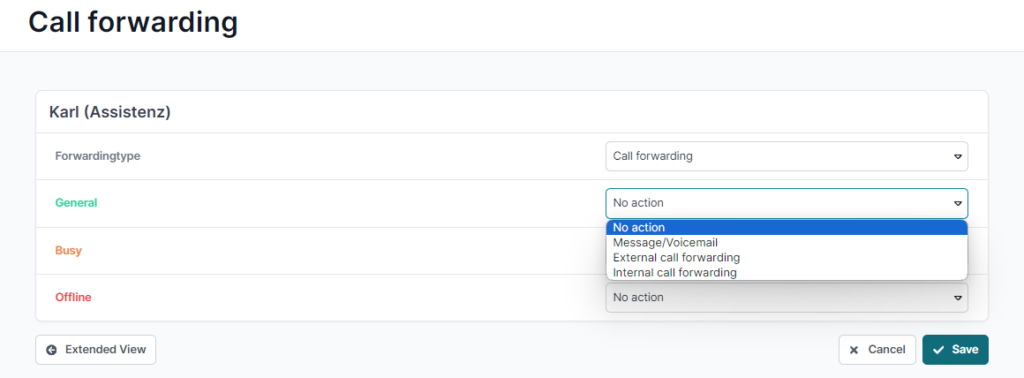Switch to Extended View

(x=96, y=350)
